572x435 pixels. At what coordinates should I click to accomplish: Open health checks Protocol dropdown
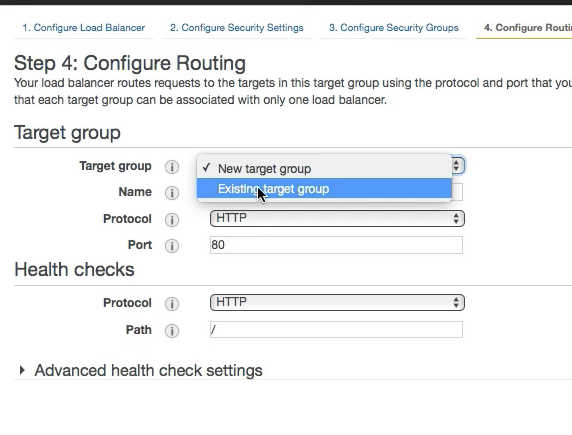337,303
